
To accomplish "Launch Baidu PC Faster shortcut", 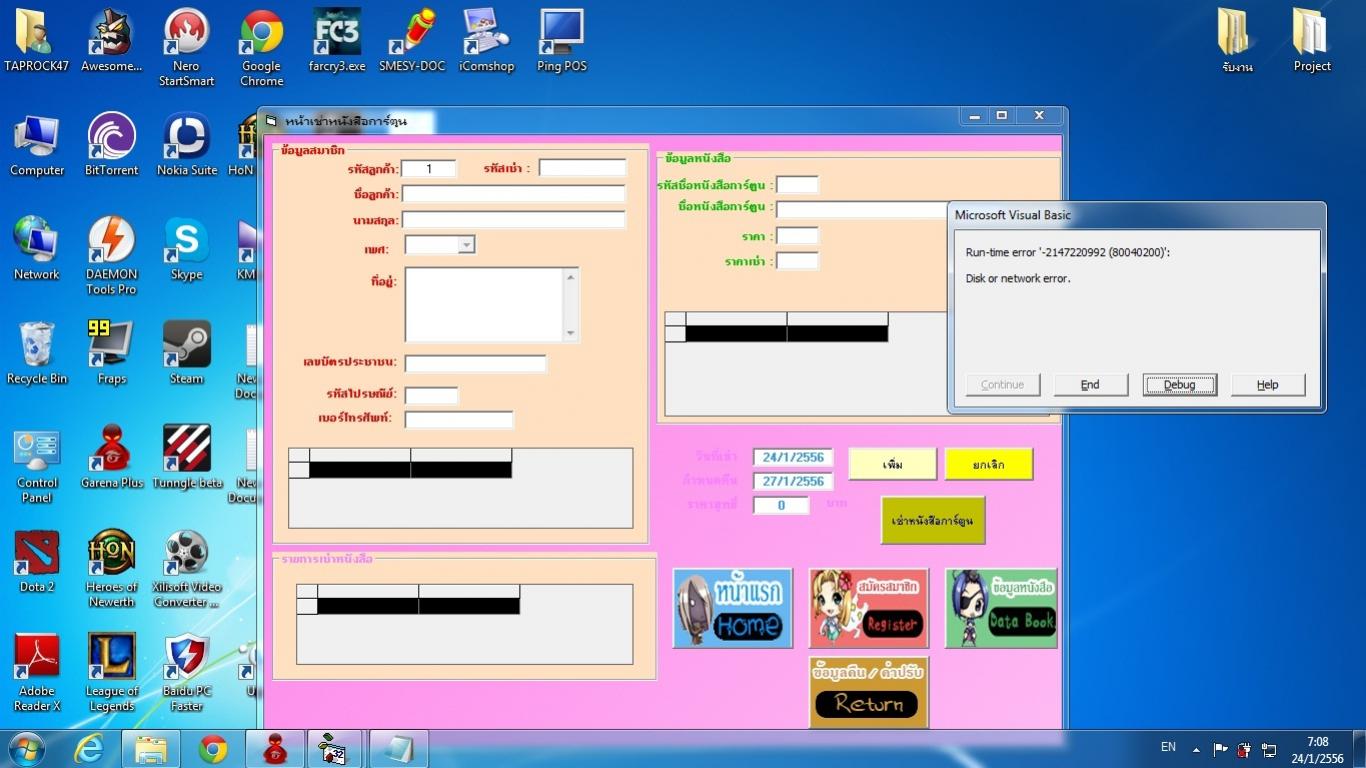I will pos(186,672).
